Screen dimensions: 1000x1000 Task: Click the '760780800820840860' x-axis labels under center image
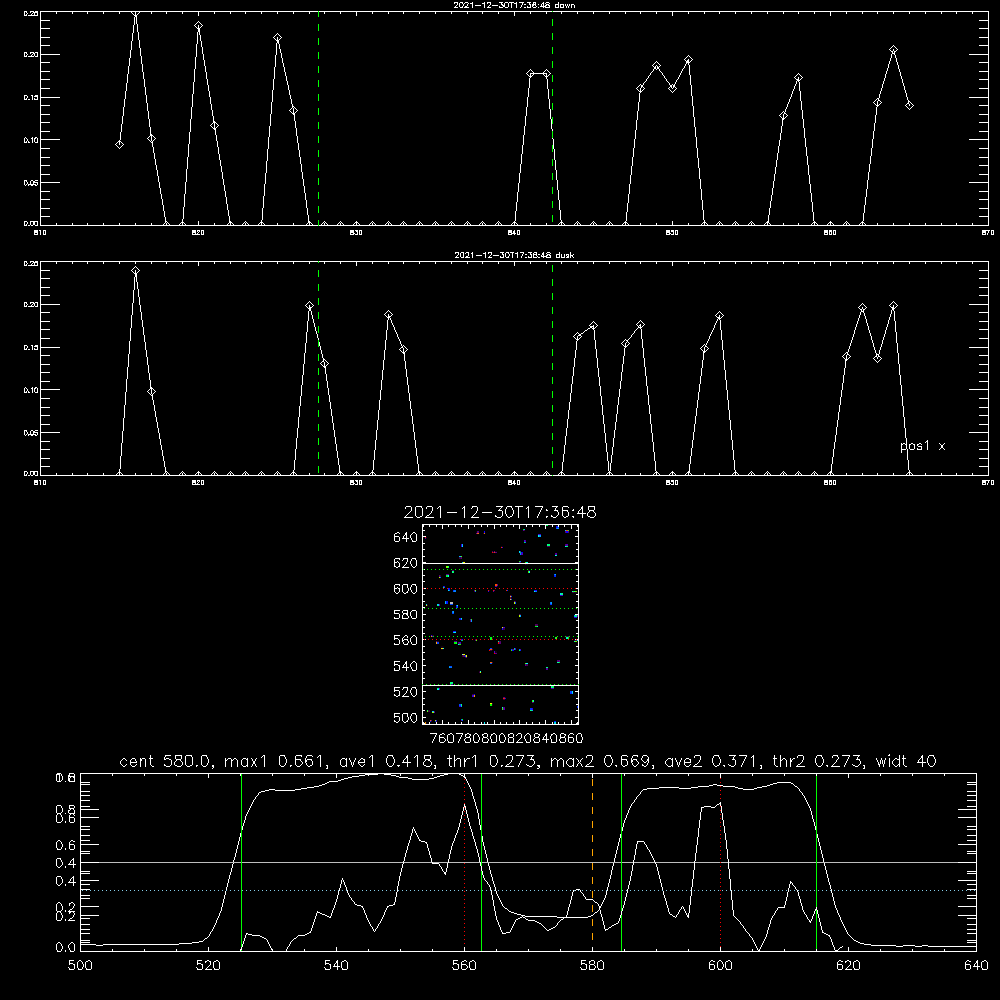pos(506,738)
